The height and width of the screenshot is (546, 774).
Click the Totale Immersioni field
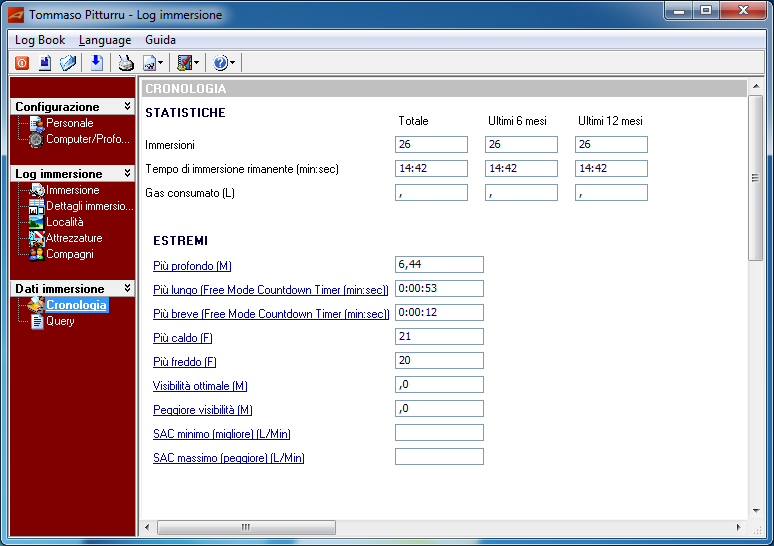(x=431, y=145)
